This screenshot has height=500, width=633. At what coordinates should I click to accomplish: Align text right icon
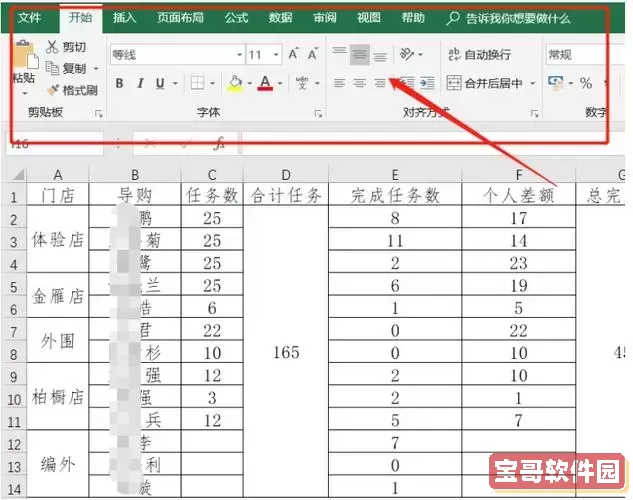point(380,84)
